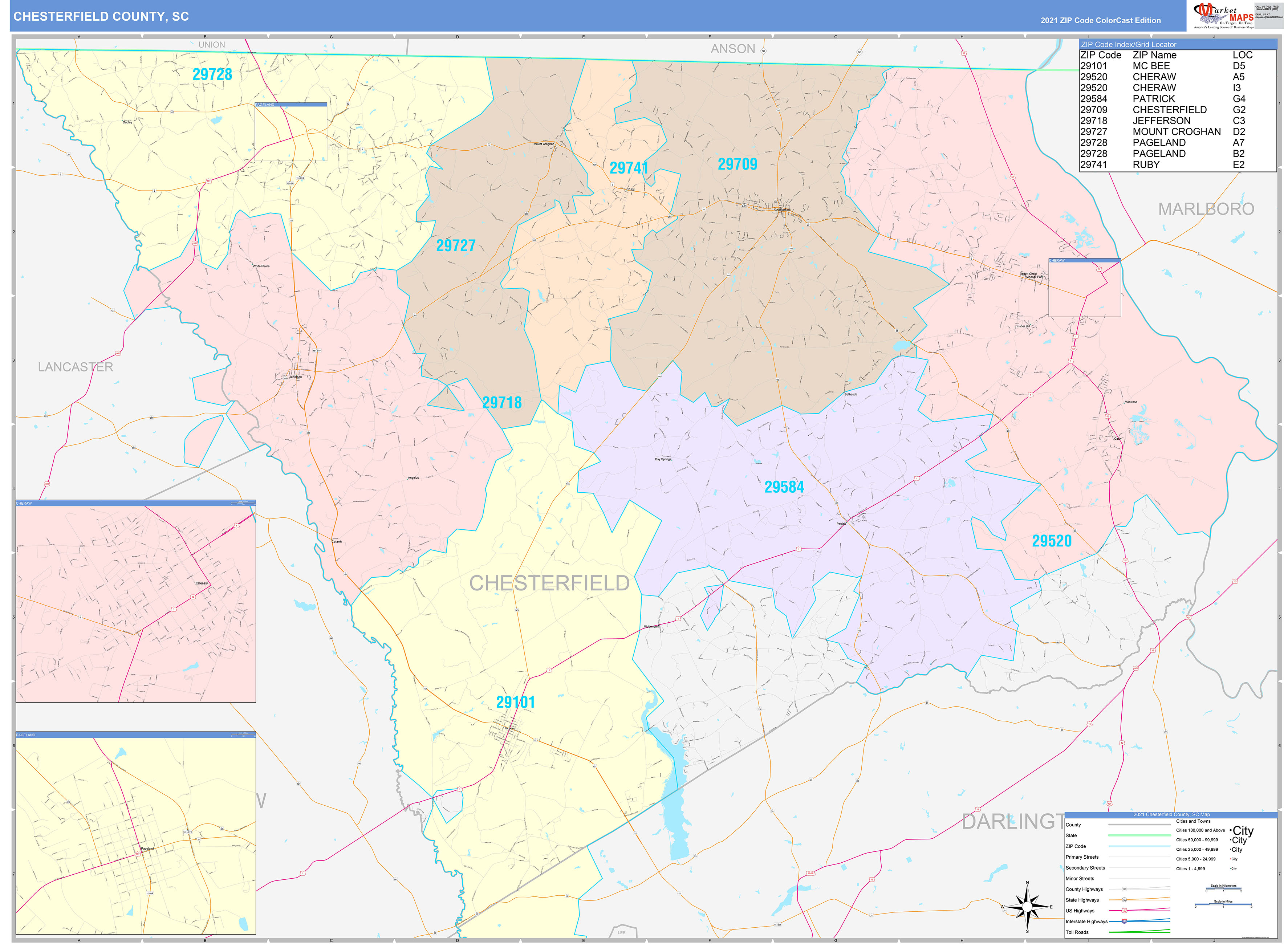The width and height of the screenshot is (1288, 944).
Task: Select the CHERAW locator box on main map
Action: point(1085,288)
